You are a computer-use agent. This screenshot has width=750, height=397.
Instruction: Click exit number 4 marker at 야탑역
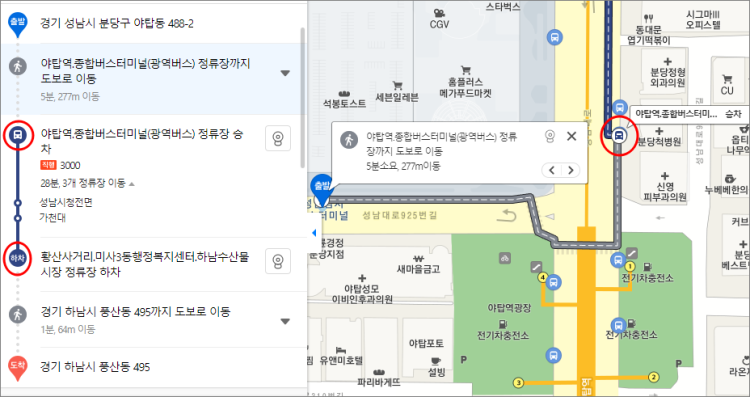pyautogui.click(x=542, y=277)
